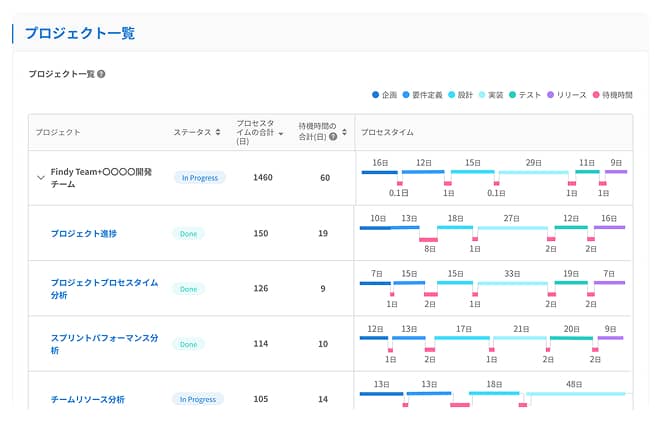This screenshot has height=422, width=662.
Task: Open プロジェクトプロセスタイム分析 project link
Action: click(x=104, y=289)
